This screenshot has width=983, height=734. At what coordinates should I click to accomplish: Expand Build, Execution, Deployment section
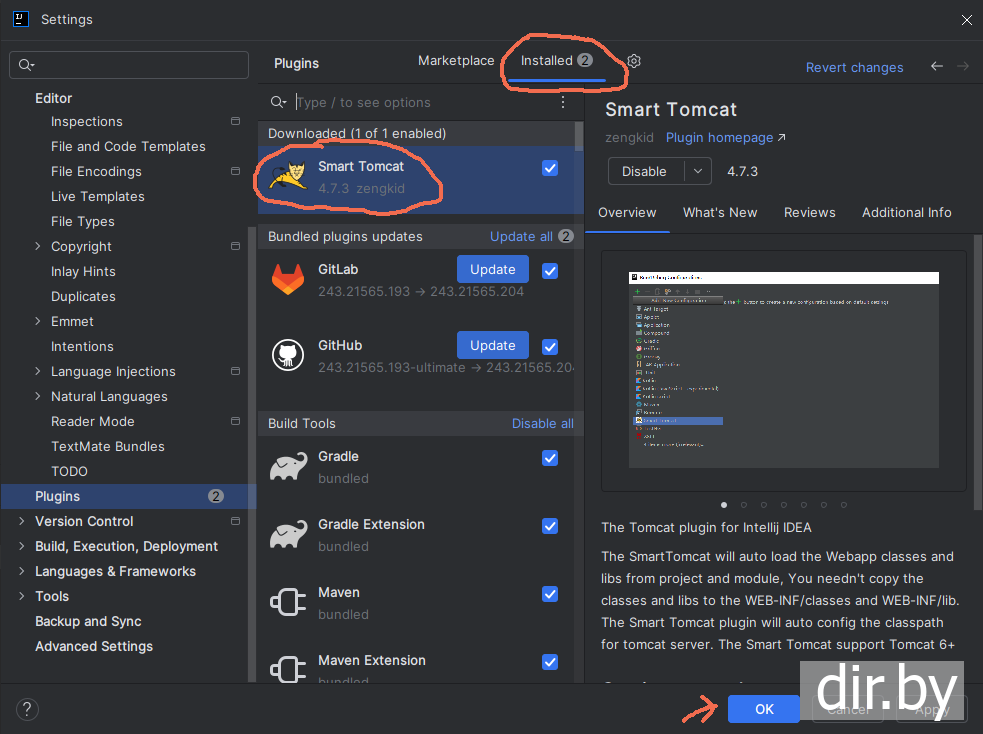coord(22,546)
